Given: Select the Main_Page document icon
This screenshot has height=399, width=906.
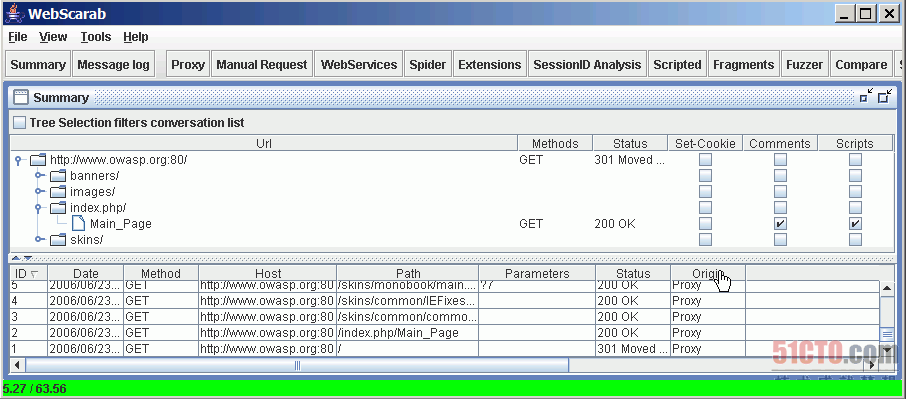Looking at the screenshot, I should pyautogui.click(x=78, y=223).
